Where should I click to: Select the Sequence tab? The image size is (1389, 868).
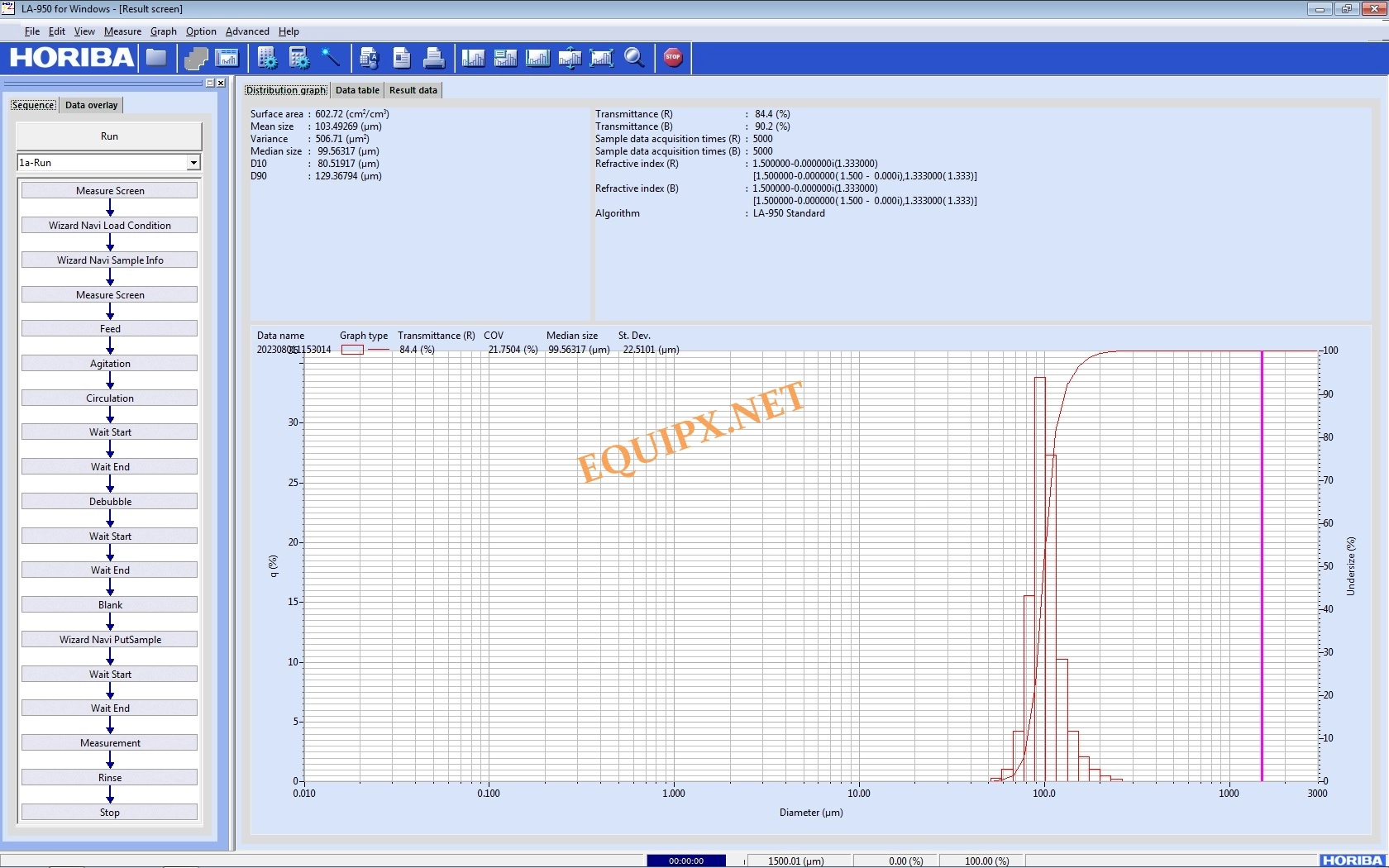coord(33,105)
